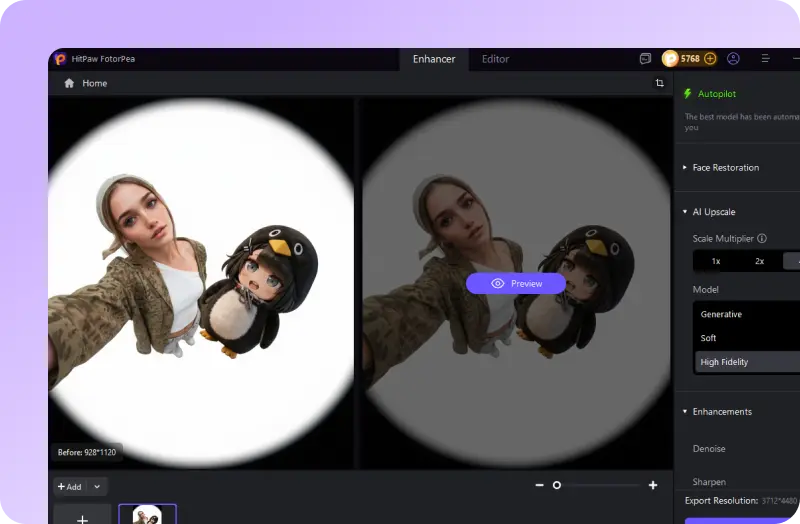The height and width of the screenshot is (524, 800).
Task: Open the feedback message icon
Action: pyautogui.click(x=645, y=59)
